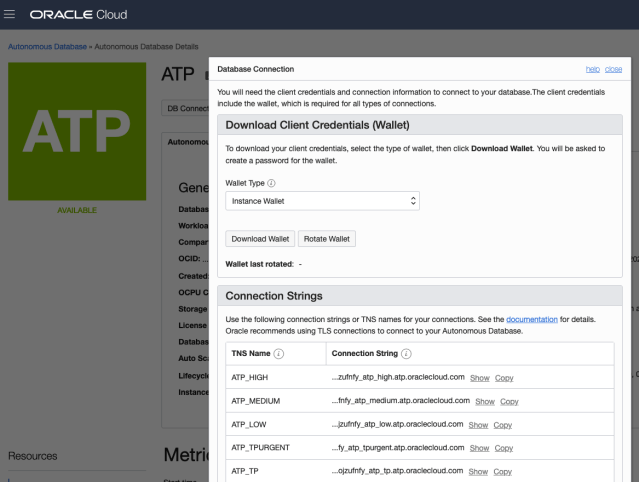Show the ATP_HIGH connection string
The width and height of the screenshot is (639, 482).
480,377
